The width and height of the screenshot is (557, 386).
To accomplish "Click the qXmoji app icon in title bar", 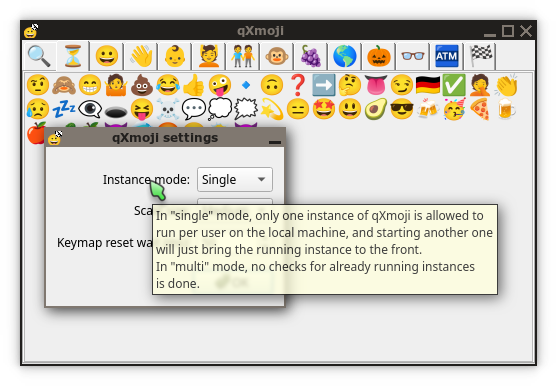I will pyautogui.click(x=31, y=31).
